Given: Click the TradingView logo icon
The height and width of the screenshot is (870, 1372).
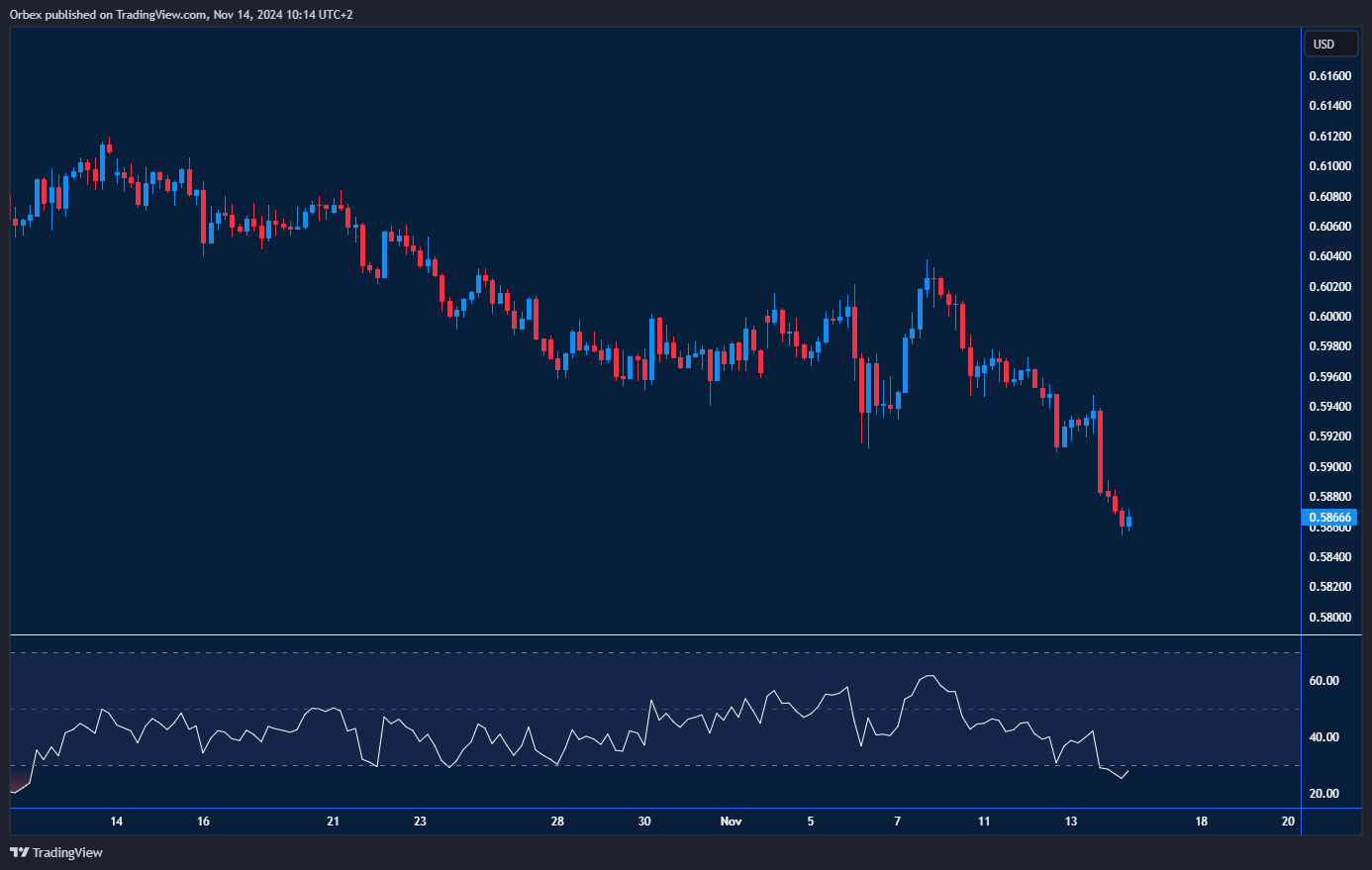Looking at the screenshot, I should (x=19, y=852).
